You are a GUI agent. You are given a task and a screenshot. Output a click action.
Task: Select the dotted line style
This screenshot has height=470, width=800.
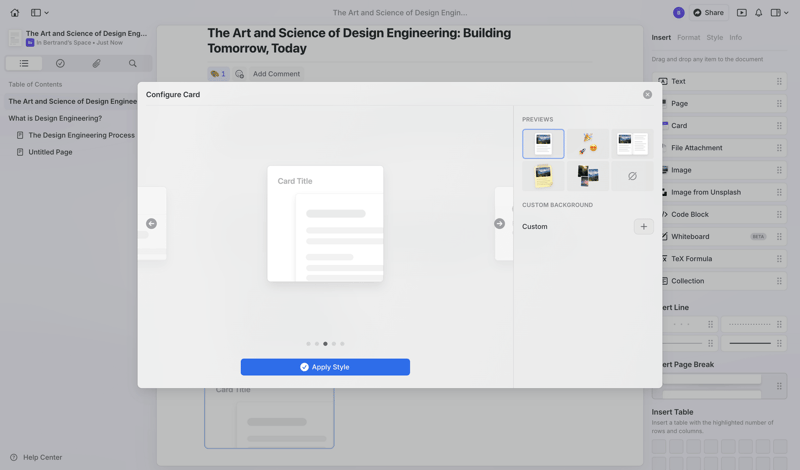click(753, 324)
